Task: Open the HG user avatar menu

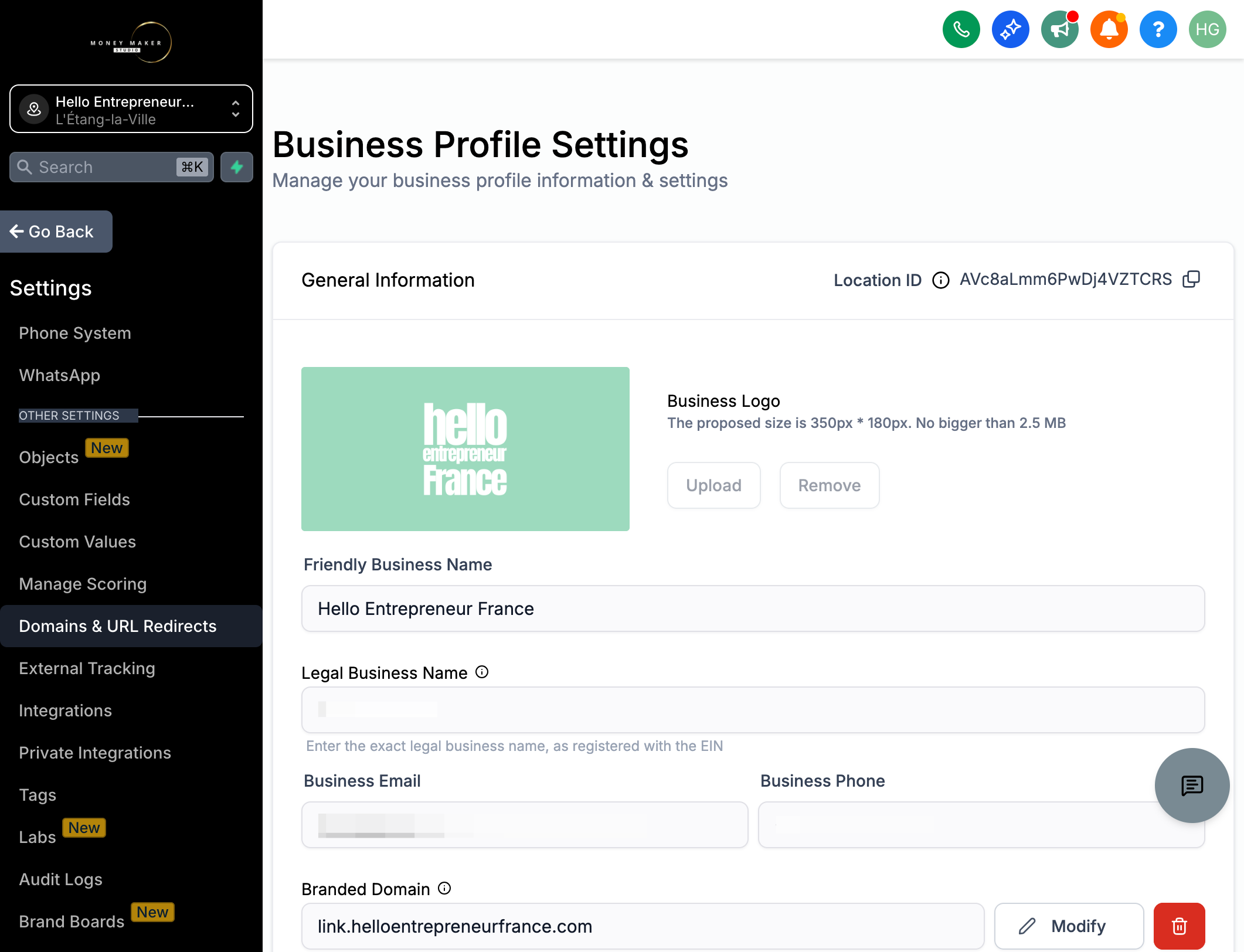Action: pyautogui.click(x=1207, y=29)
